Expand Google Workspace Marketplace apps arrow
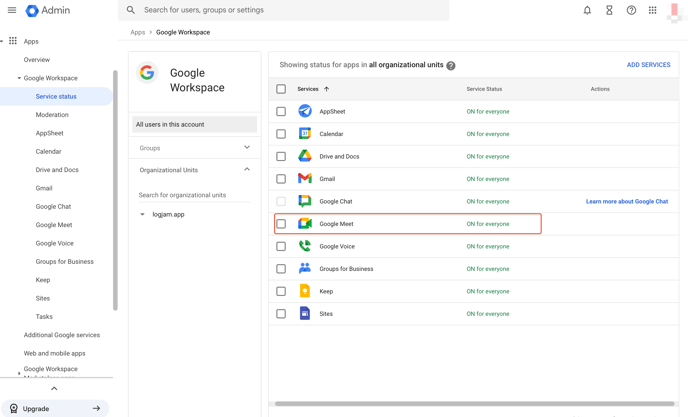The width and height of the screenshot is (688, 417). coord(19,373)
